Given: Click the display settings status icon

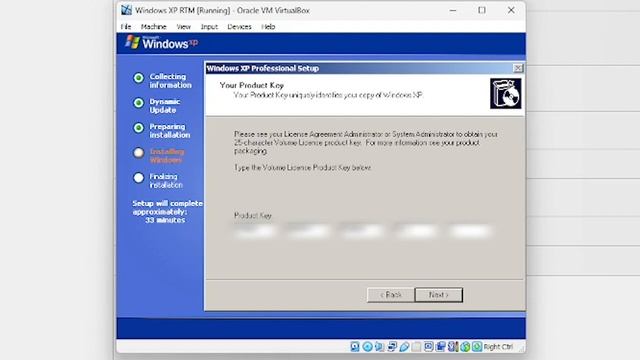Looking at the screenshot, I should [428, 347].
